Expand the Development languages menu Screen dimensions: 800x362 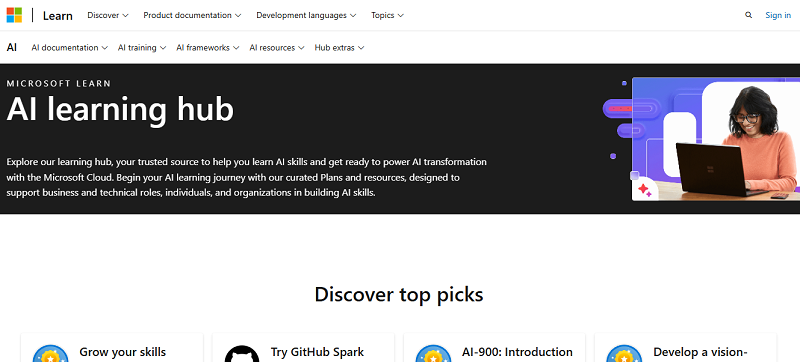tap(306, 15)
